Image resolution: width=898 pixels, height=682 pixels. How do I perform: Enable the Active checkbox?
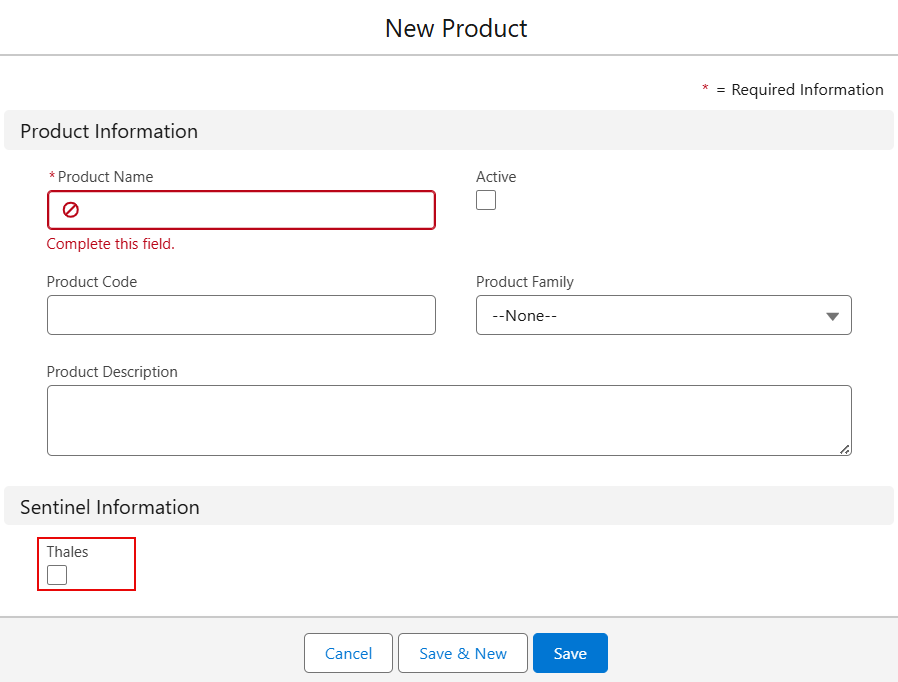click(x=486, y=200)
